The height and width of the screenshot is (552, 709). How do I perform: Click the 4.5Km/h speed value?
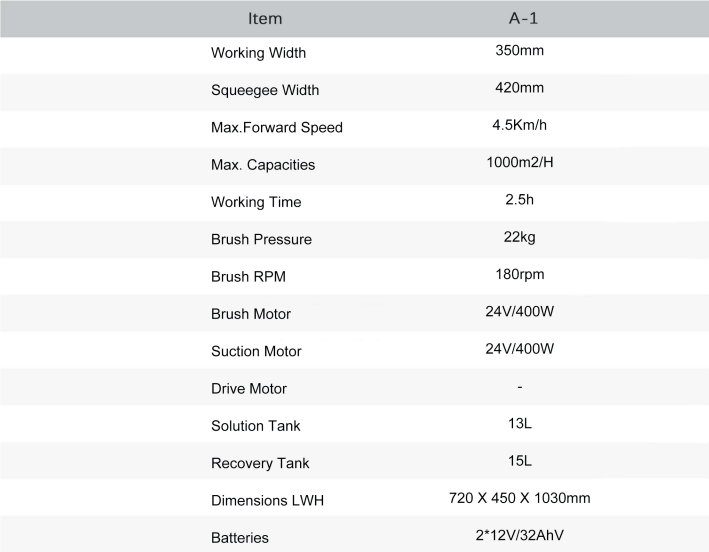[x=519, y=126]
